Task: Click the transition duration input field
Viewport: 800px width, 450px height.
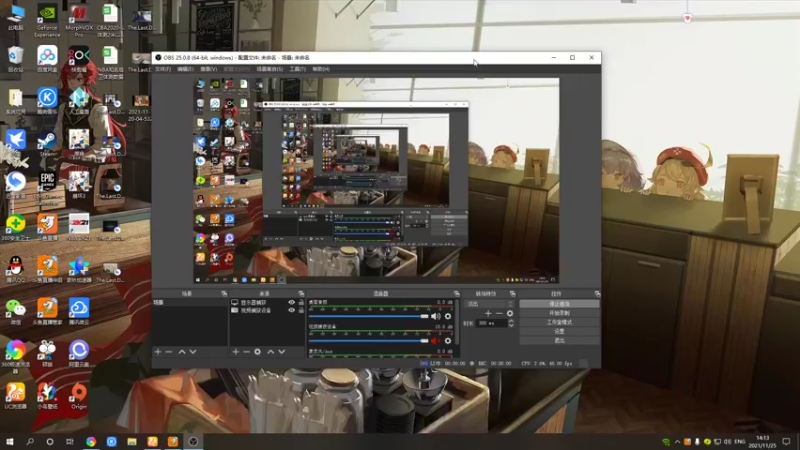Action: (x=491, y=323)
